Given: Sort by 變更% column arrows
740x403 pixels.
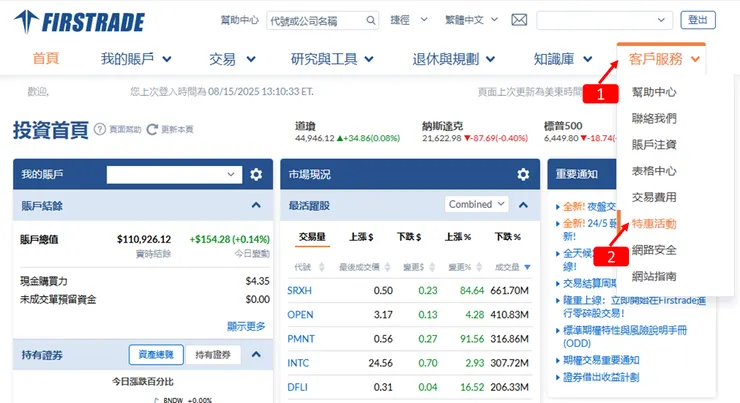Looking at the screenshot, I should [x=479, y=267].
